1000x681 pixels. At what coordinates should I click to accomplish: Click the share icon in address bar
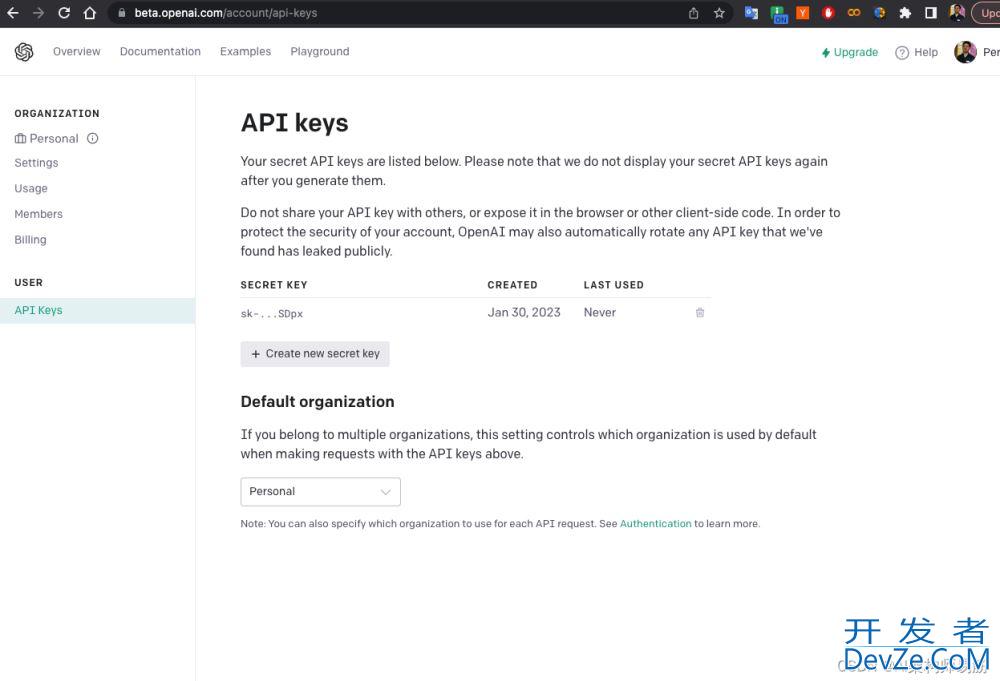pos(693,13)
